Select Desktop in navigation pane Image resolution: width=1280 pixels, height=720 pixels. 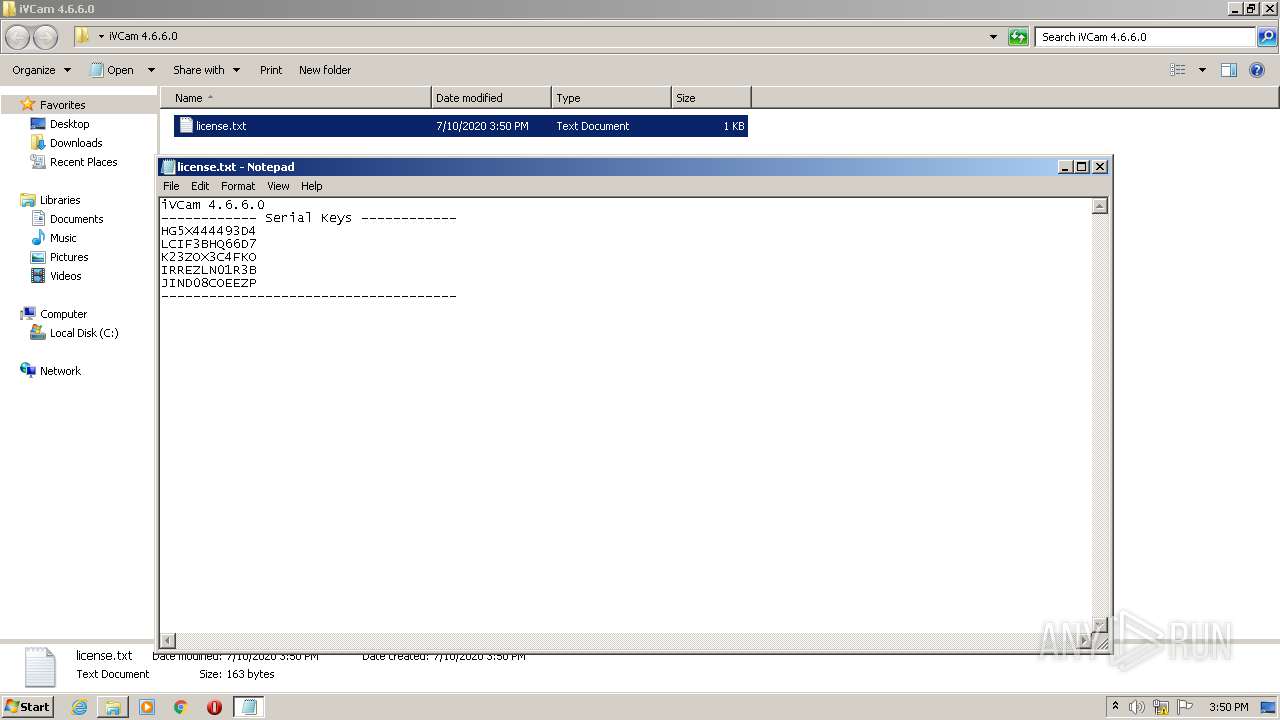69,124
